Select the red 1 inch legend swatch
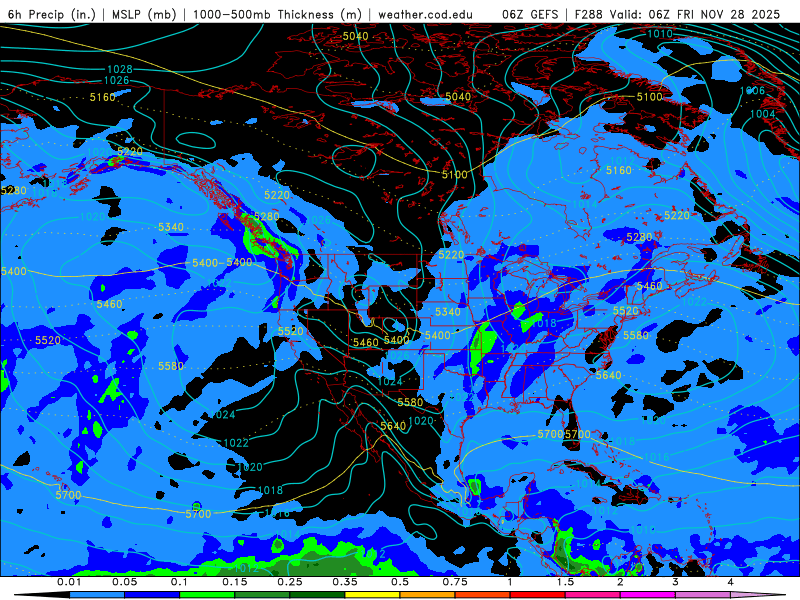800x600 pixels. (x=537, y=595)
